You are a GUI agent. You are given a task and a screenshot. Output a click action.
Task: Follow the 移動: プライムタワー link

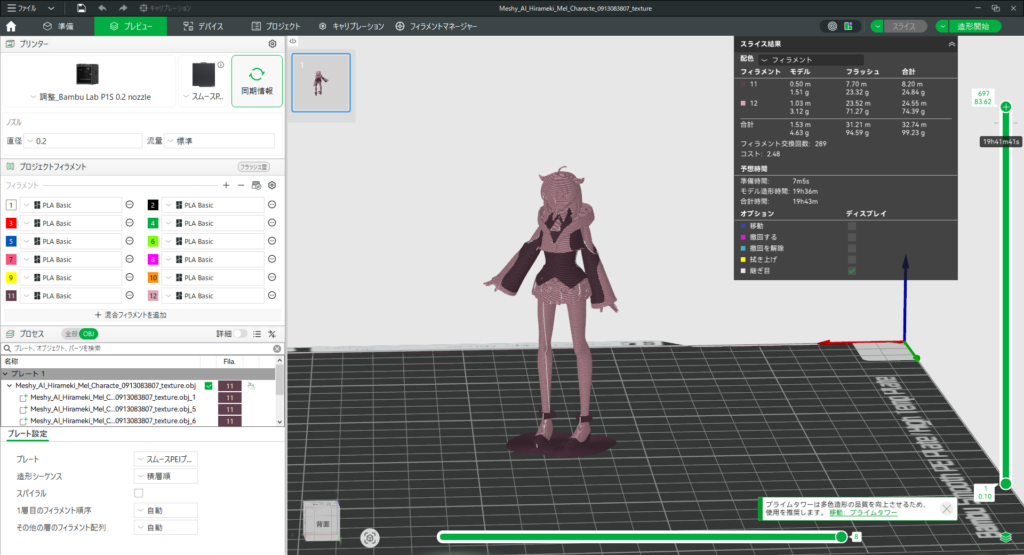863,513
